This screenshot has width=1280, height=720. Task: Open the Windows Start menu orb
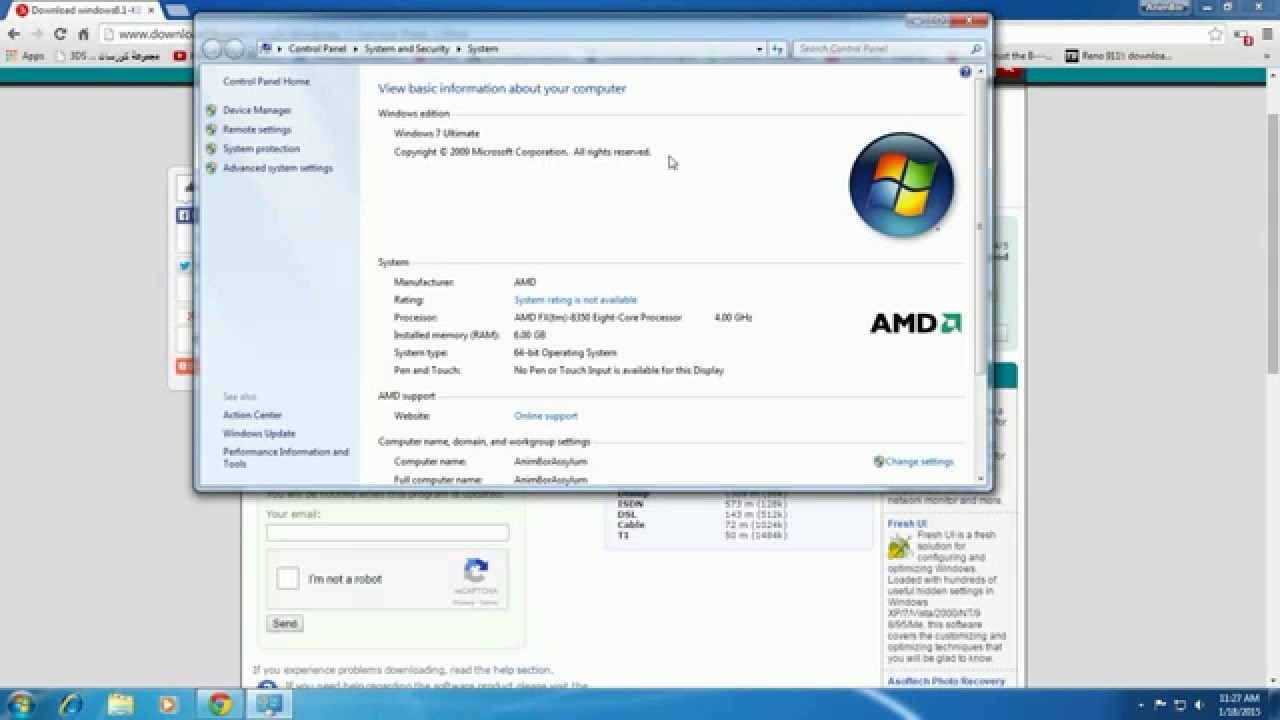pos(21,704)
